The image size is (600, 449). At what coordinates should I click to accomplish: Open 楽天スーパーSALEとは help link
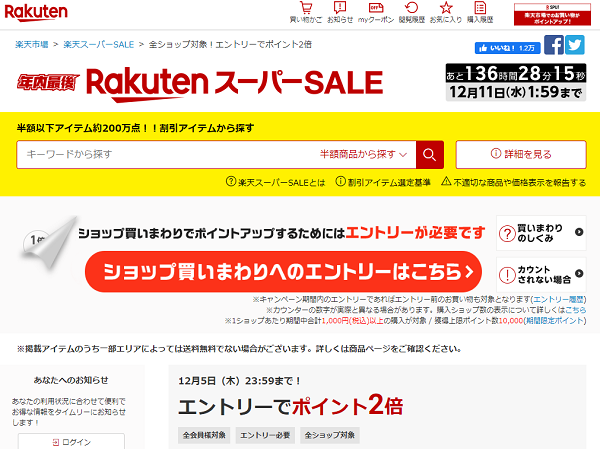(x=276, y=182)
